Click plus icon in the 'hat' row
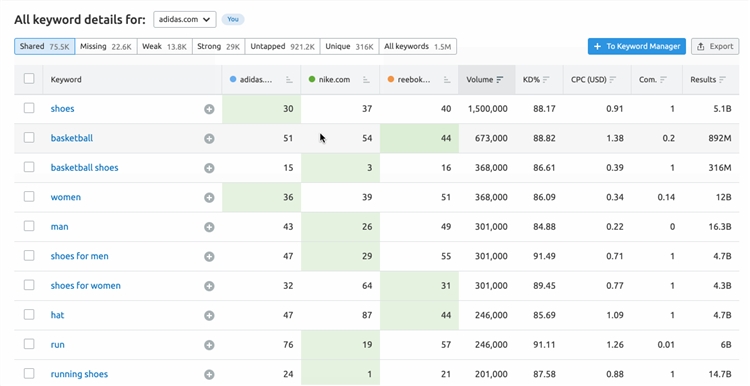 point(209,316)
